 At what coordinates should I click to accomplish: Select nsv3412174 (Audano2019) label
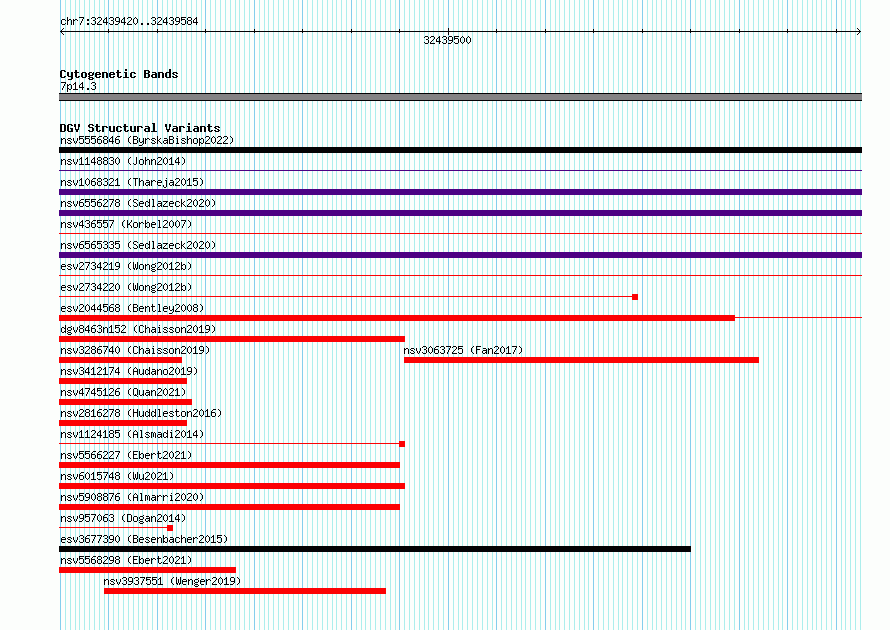(x=129, y=371)
